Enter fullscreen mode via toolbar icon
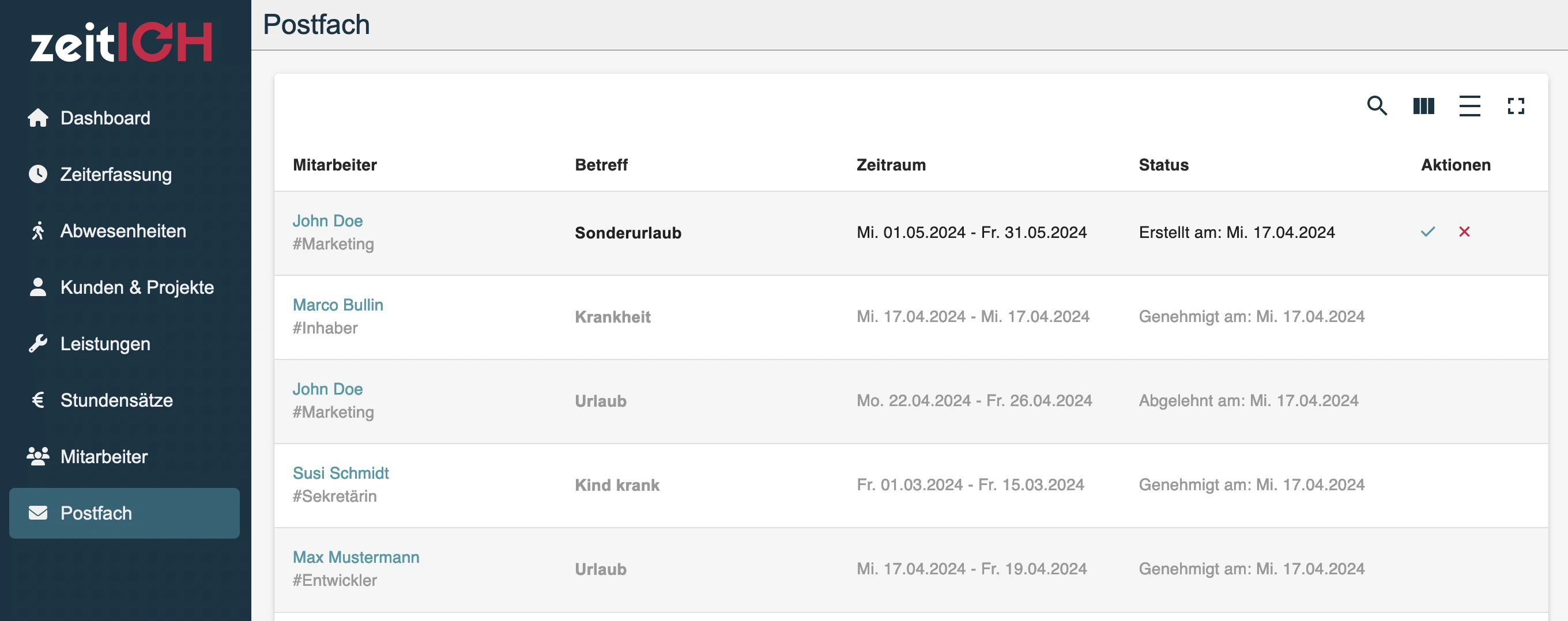This screenshot has height=621, width=1568. (x=1516, y=106)
